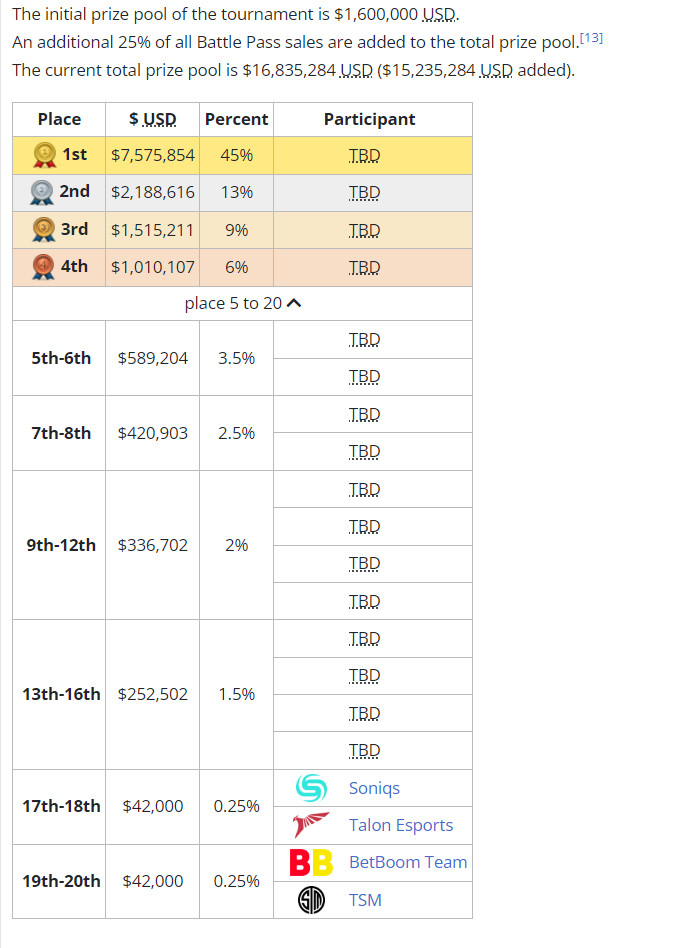Click the silver 2nd place medal icon
This screenshot has height=948, width=682.
(42, 192)
